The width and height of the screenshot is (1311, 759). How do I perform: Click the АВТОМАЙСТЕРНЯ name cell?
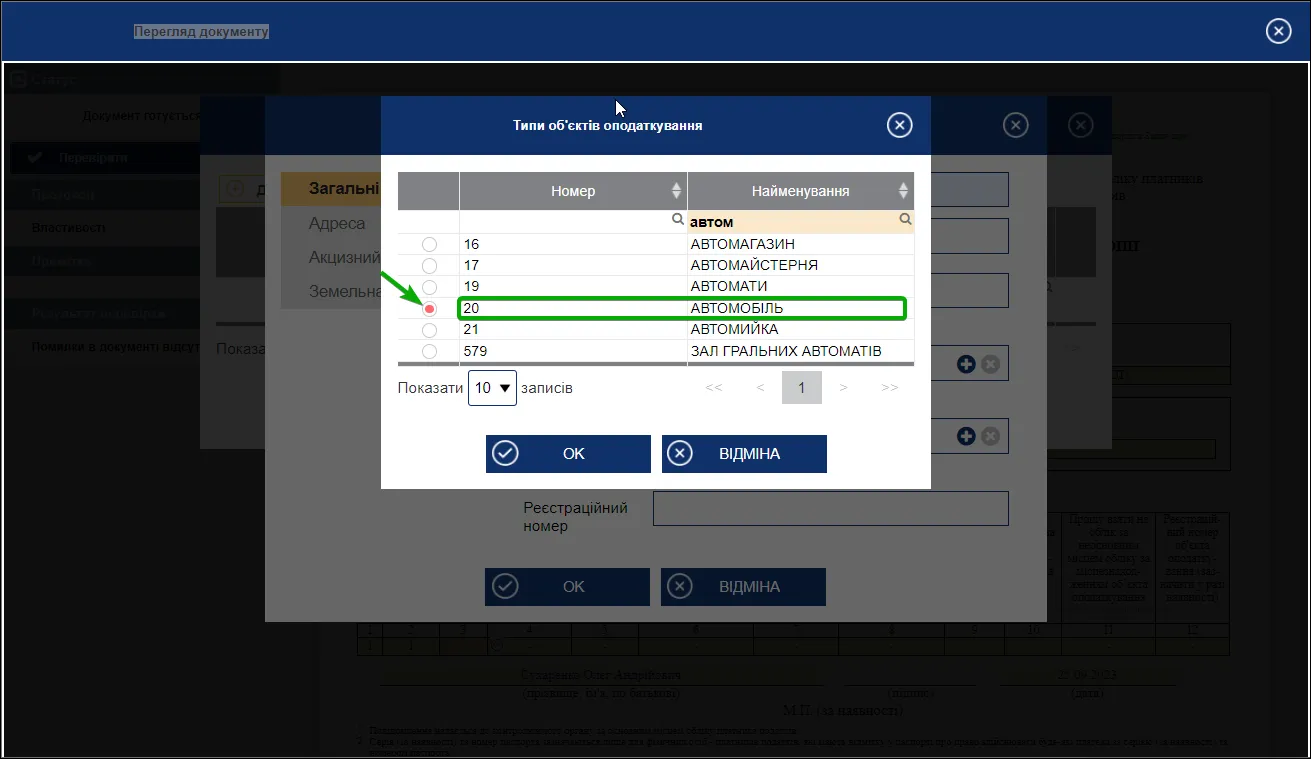[800, 265]
